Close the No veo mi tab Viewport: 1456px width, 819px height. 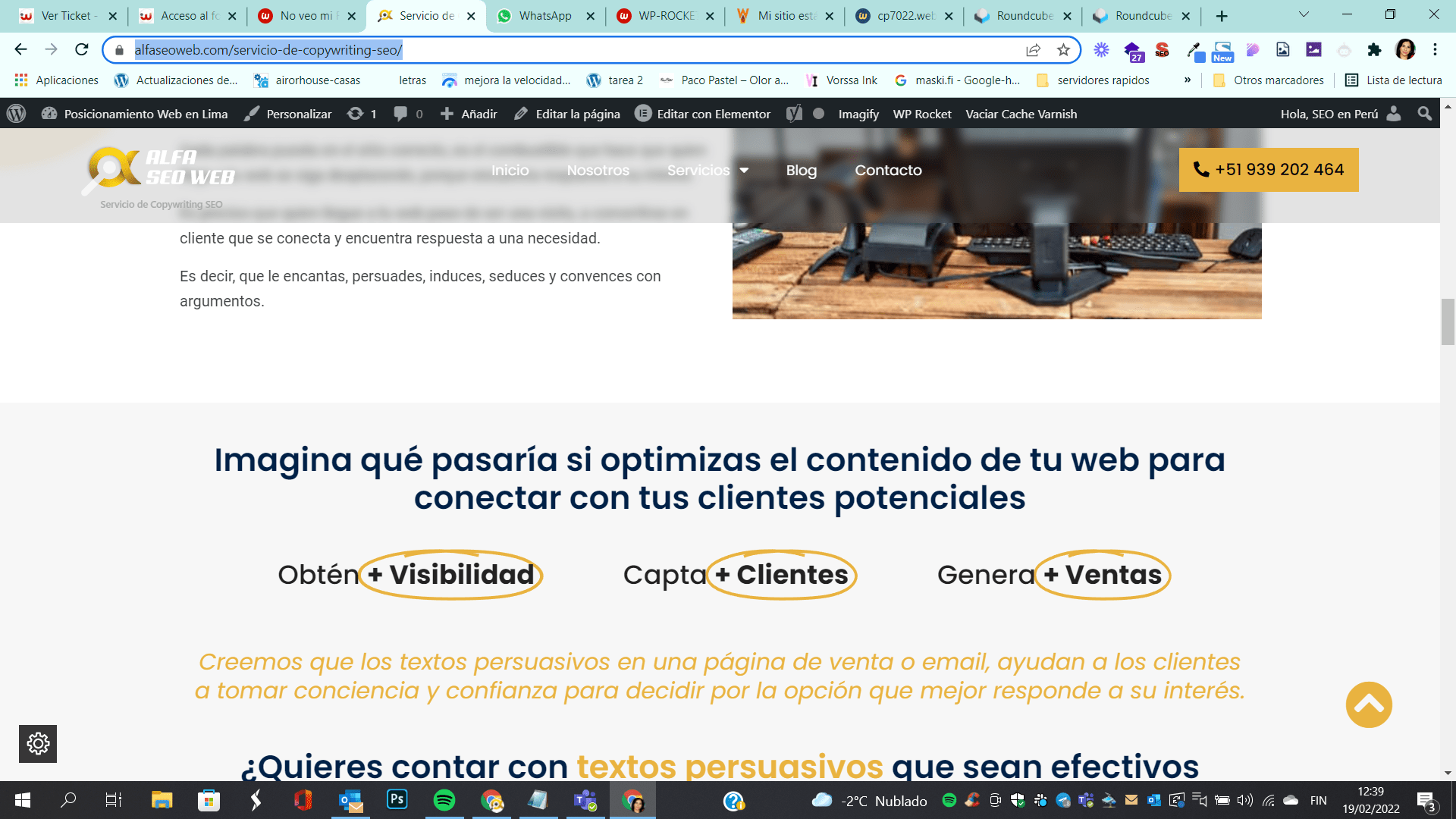point(351,16)
